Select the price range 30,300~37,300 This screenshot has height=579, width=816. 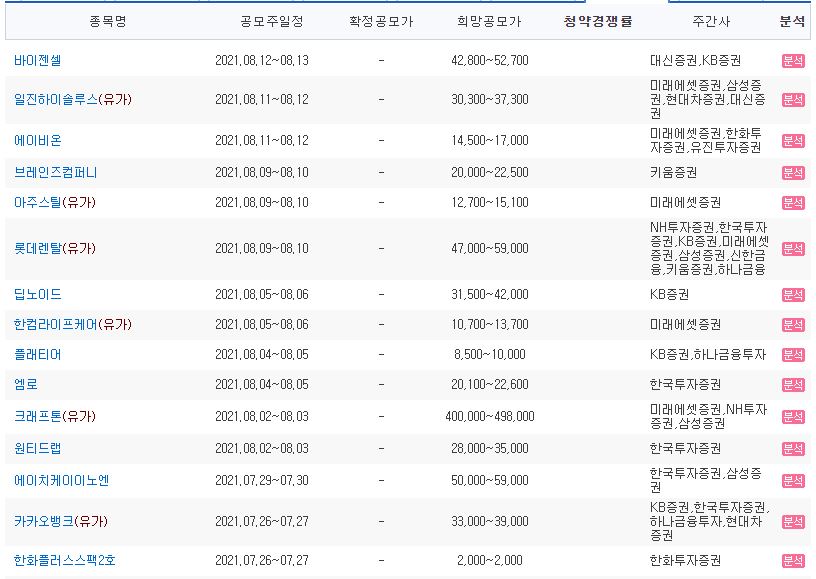[490, 99]
